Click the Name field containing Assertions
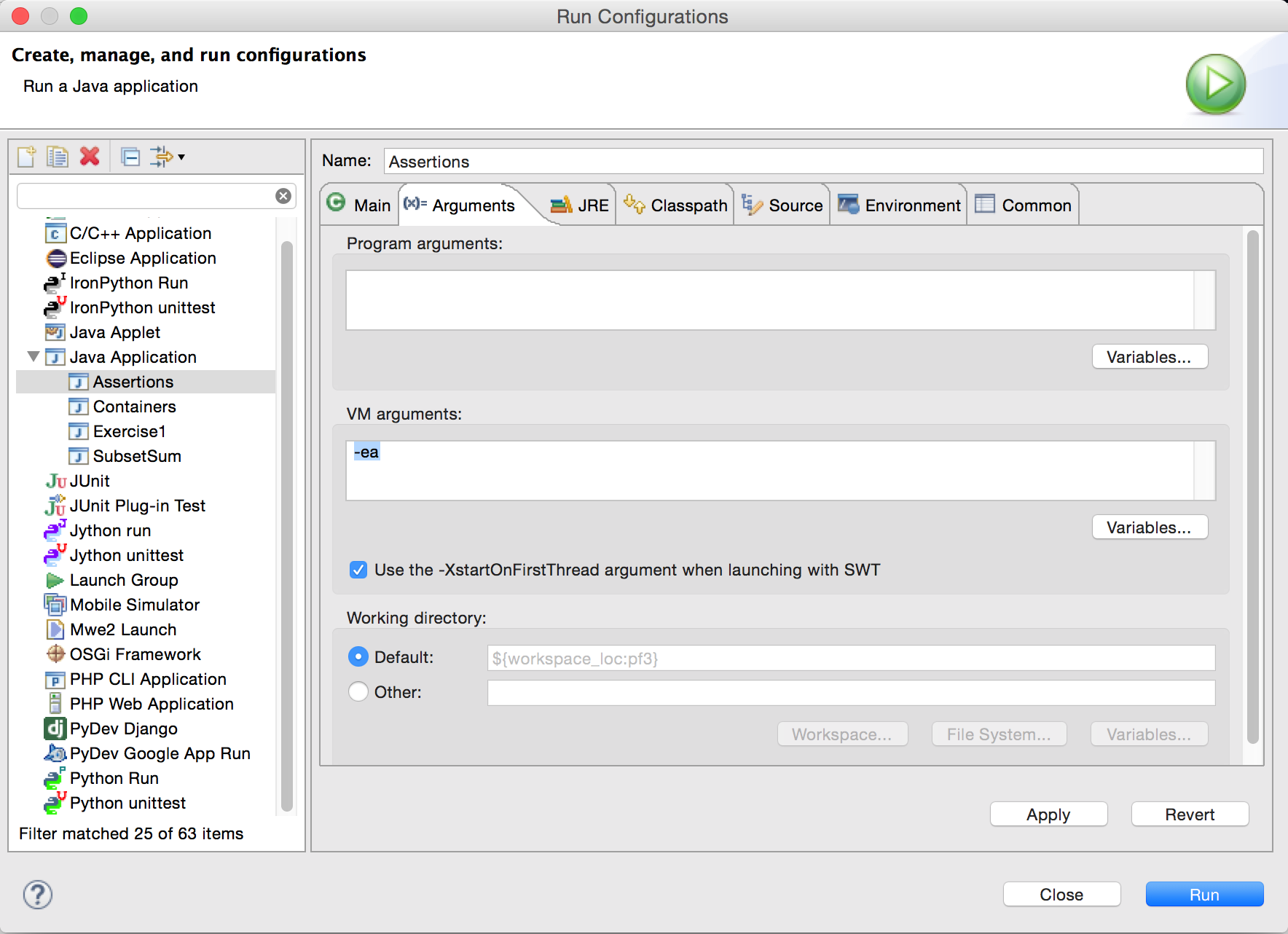1288x934 pixels. click(x=823, y=161)
